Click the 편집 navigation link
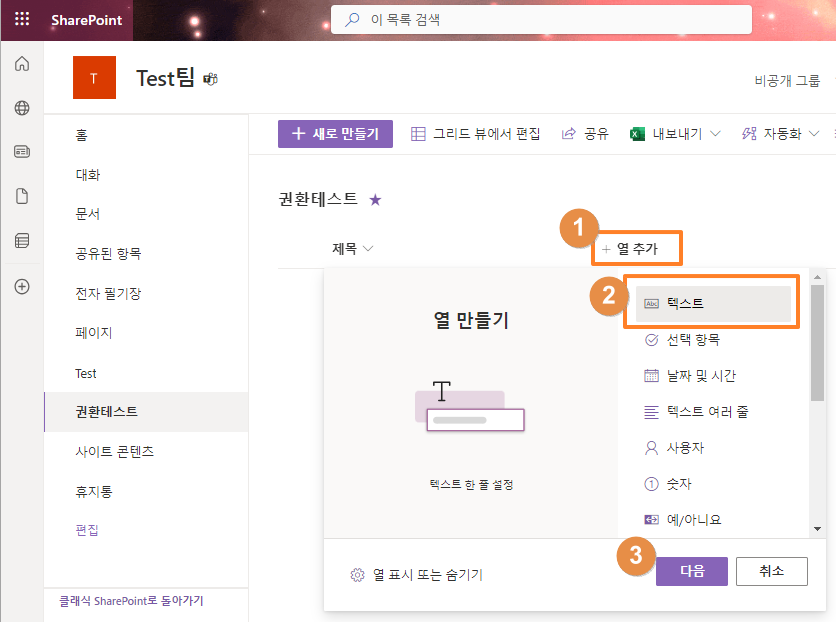This screenshot has height=622, width=836. click(x=87, y=530)
